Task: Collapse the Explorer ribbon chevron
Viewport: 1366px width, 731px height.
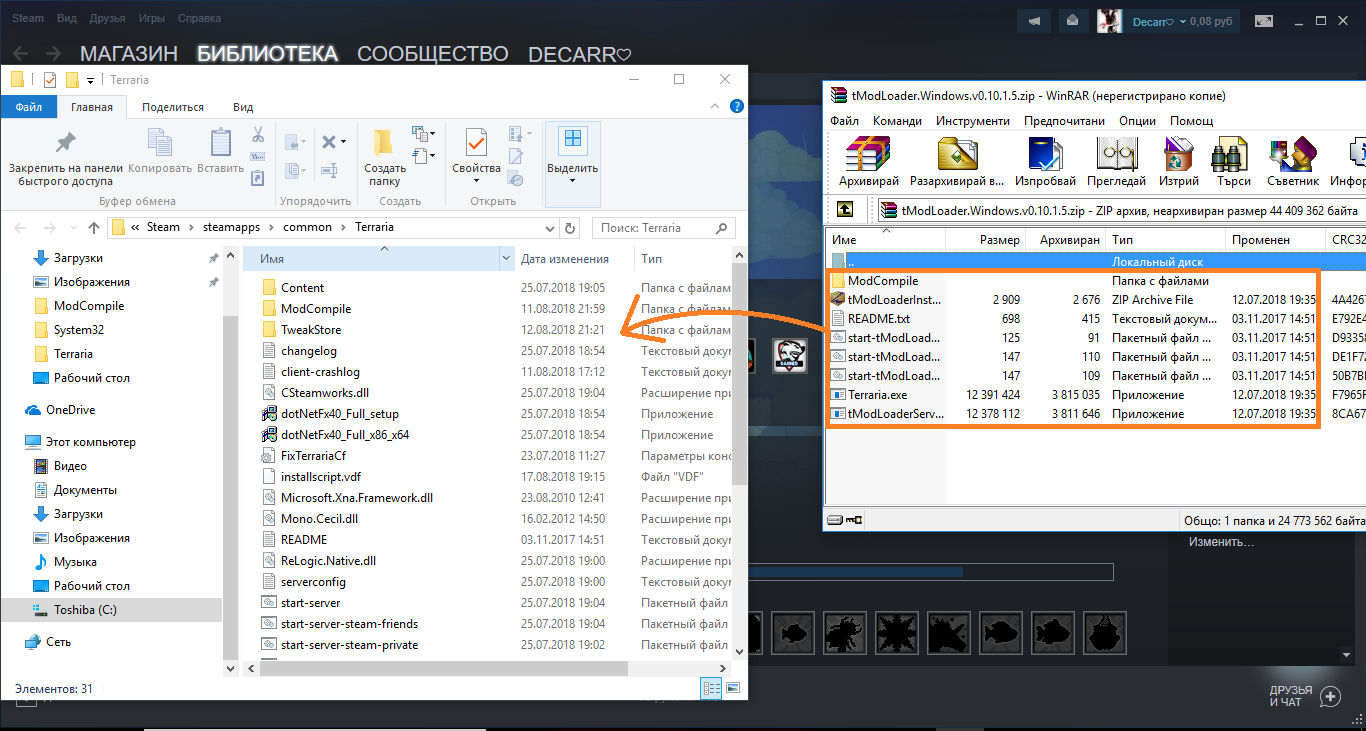Action: pos(714,107)
